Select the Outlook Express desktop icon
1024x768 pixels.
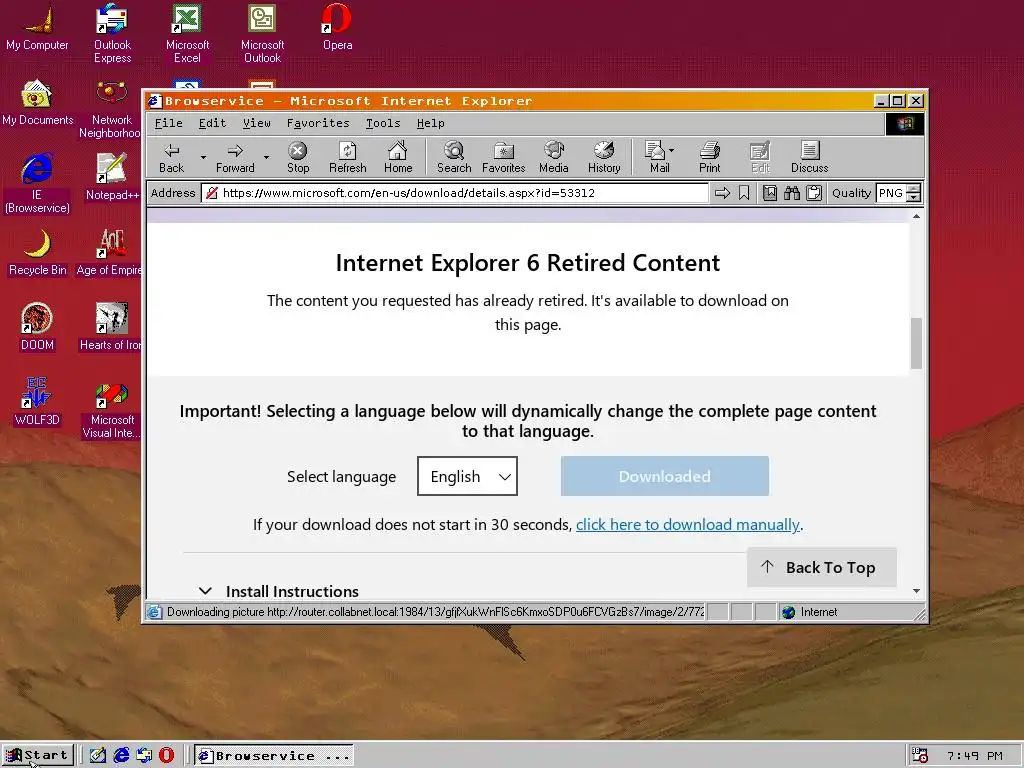pyautogui.click(x=112, y=33)
